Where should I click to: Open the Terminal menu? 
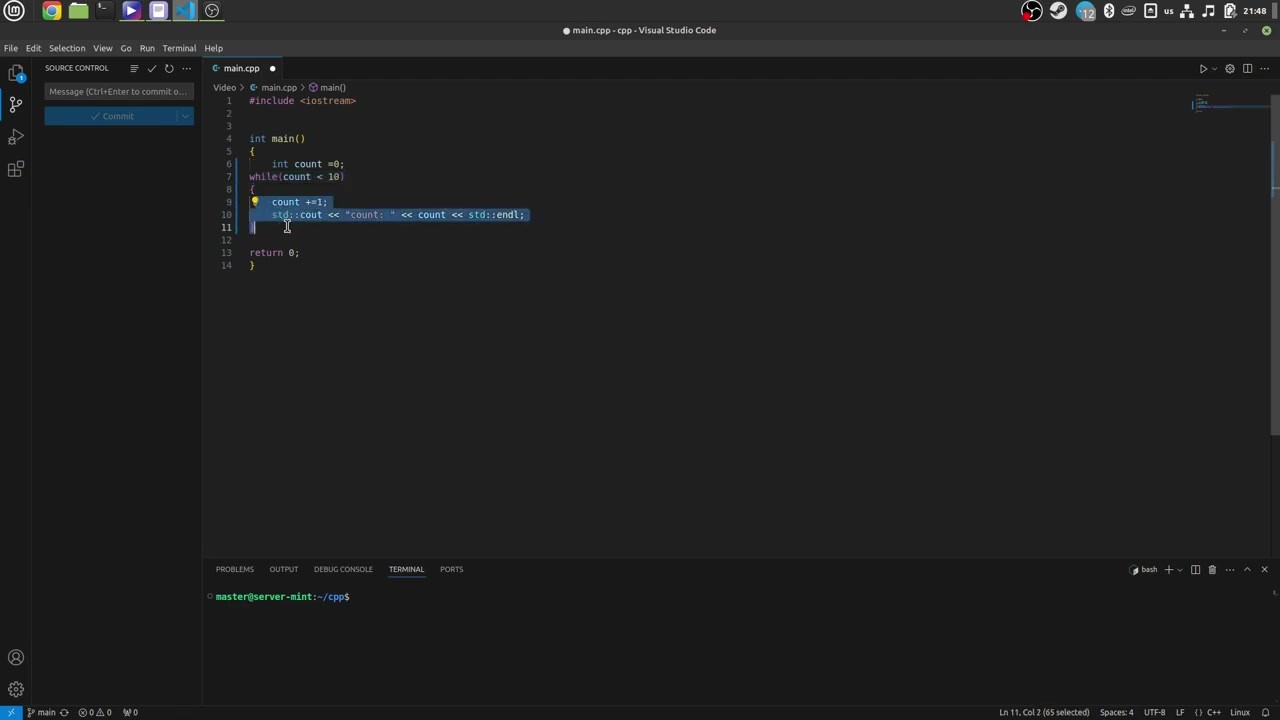(x=179, y=48)
